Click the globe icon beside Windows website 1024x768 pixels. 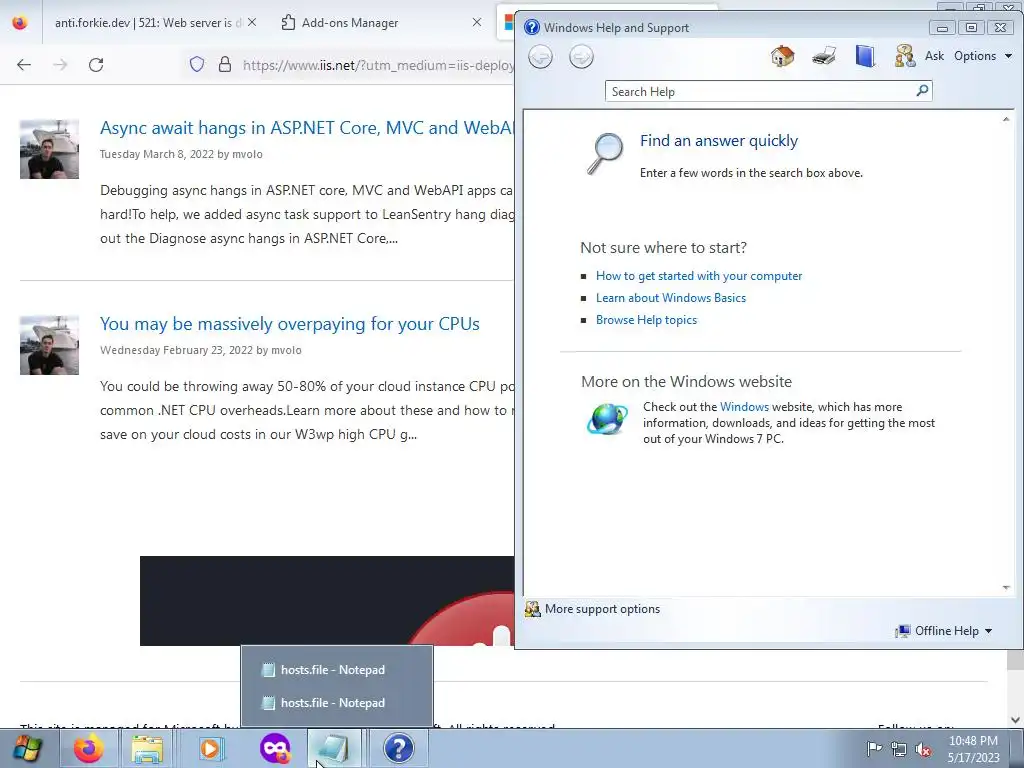pos(607,419)
